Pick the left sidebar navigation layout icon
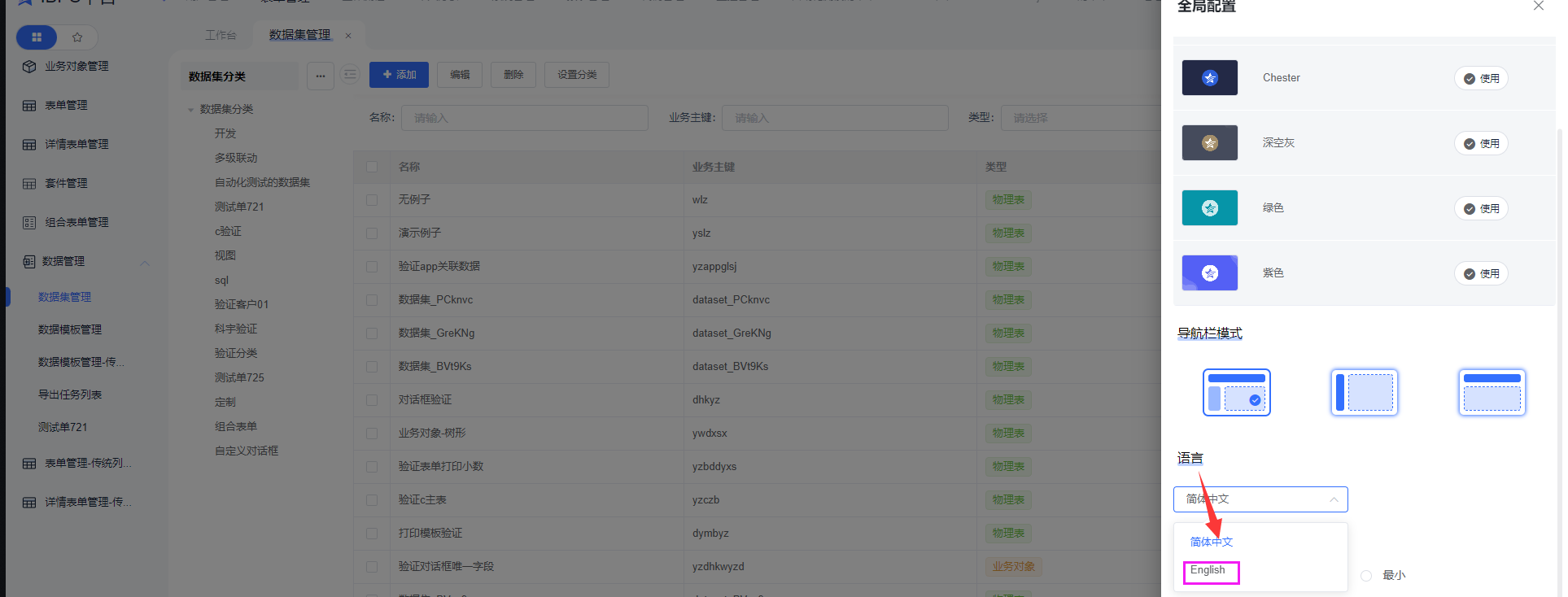Image resolution: width=1568 pixels, height=597 pixels. pyautogui.click(x=1364, y=392)
